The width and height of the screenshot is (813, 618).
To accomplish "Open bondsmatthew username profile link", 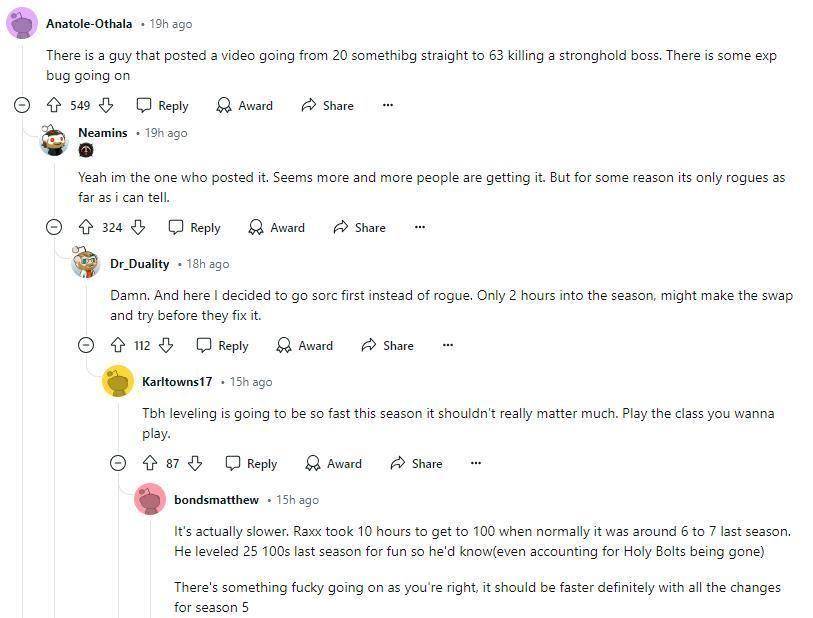I will 216,499.
